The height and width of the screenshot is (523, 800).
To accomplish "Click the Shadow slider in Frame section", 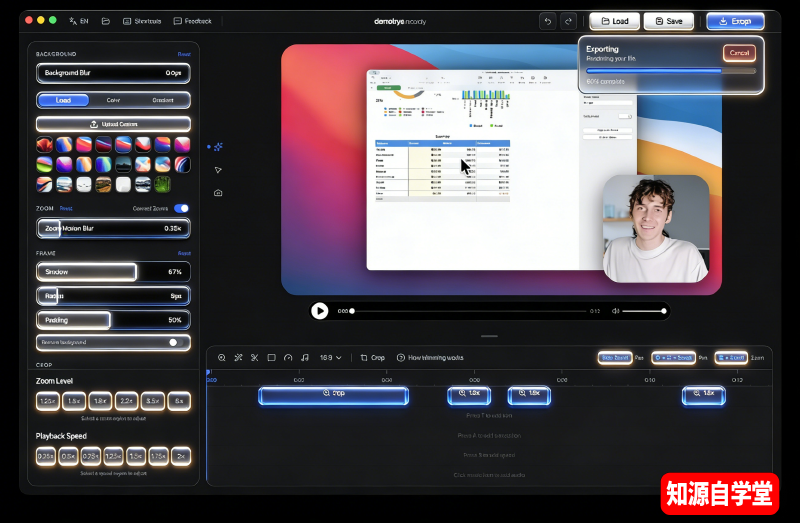I will tap(113, 272).
